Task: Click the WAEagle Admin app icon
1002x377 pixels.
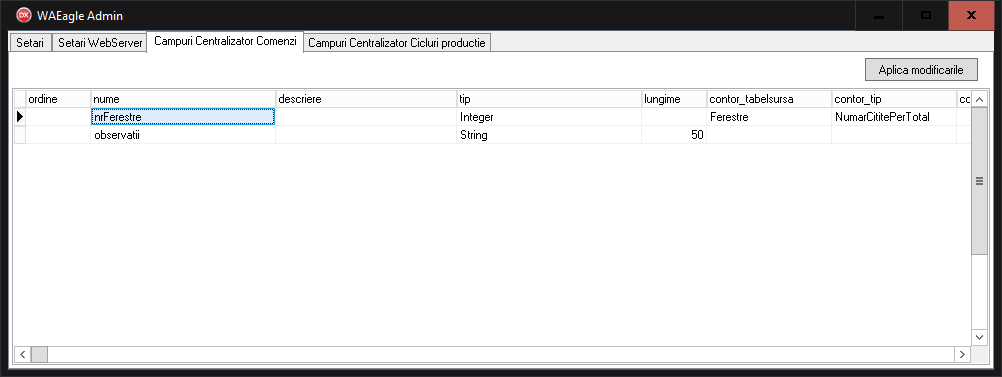Action: (24, 15)
